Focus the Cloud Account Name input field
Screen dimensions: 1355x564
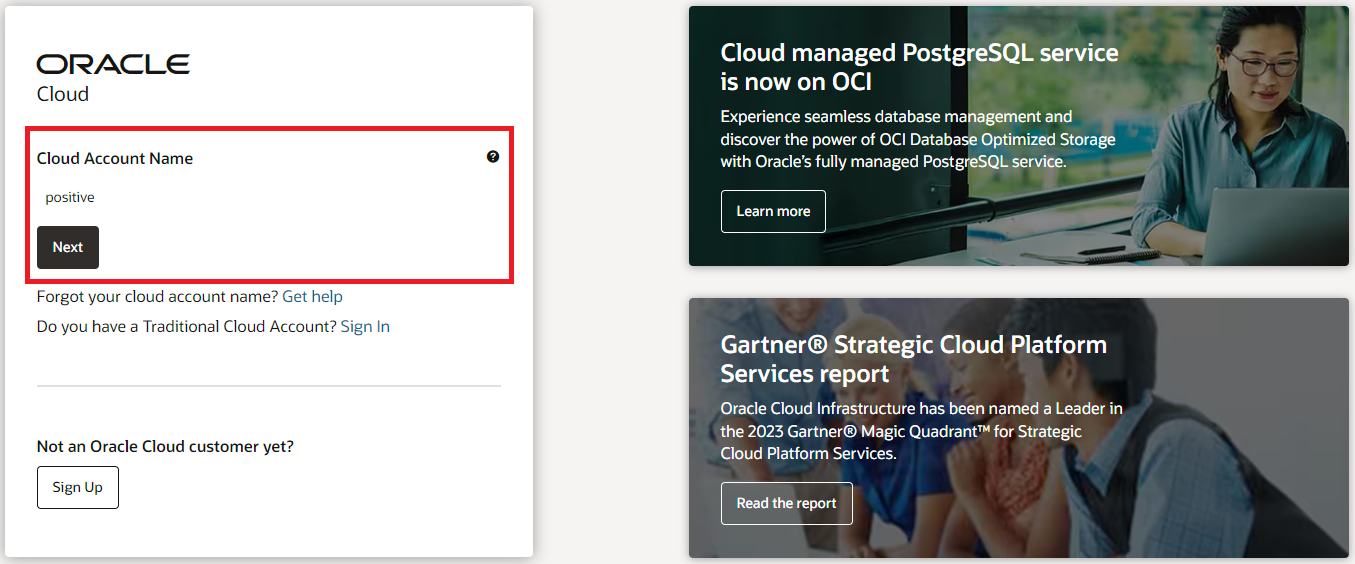268,197
